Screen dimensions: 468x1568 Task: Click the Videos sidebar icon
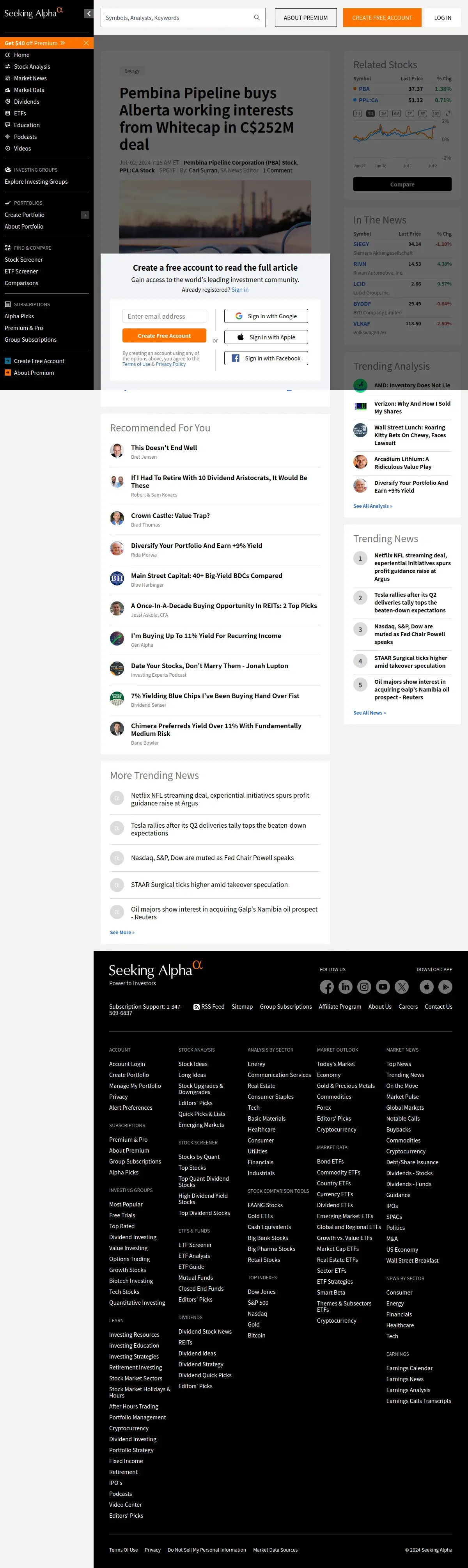[x=8, y=149]
